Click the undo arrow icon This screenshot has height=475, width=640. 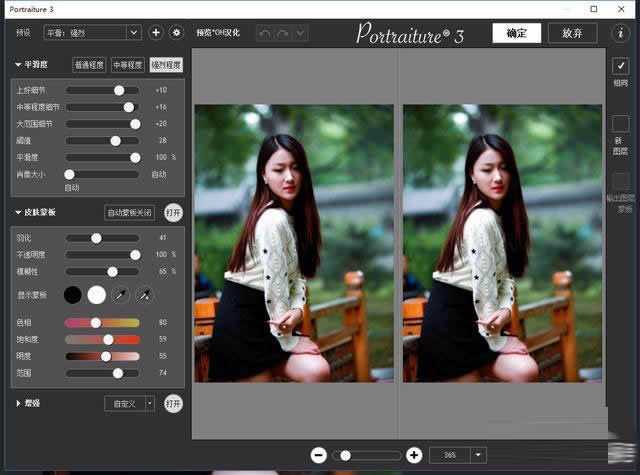tap(264, 32)
